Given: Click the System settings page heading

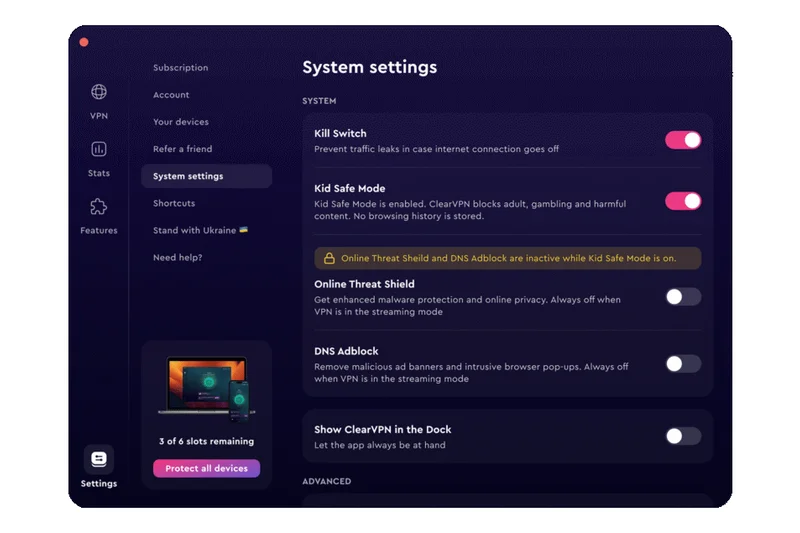Looking at the screenshot, I should [x=369, y=67].
